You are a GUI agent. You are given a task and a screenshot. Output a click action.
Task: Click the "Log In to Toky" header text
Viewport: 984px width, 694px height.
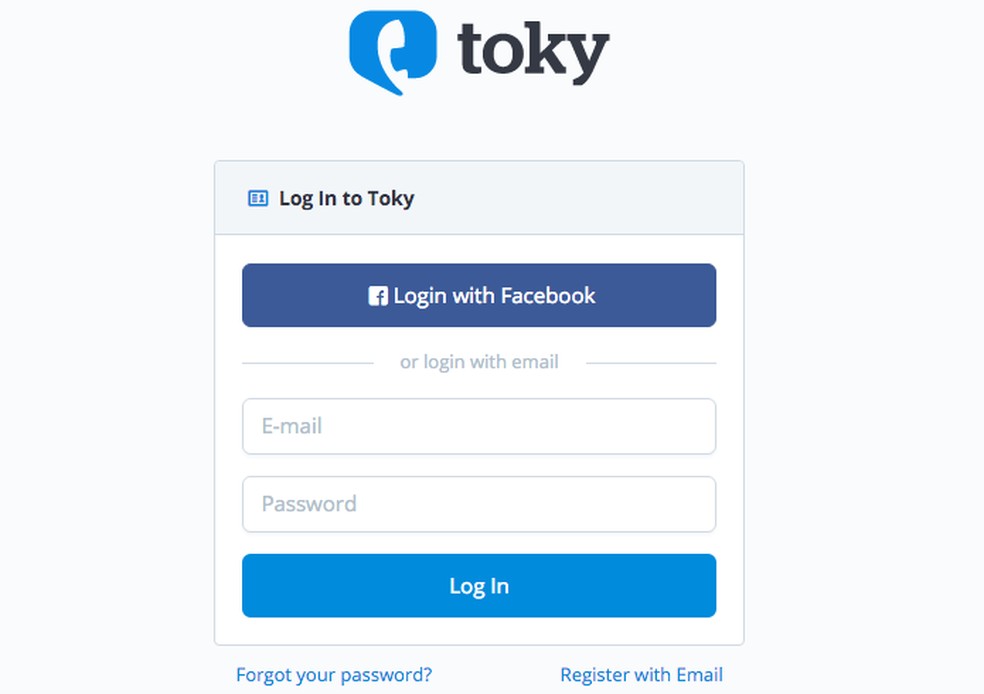[346, 198]
